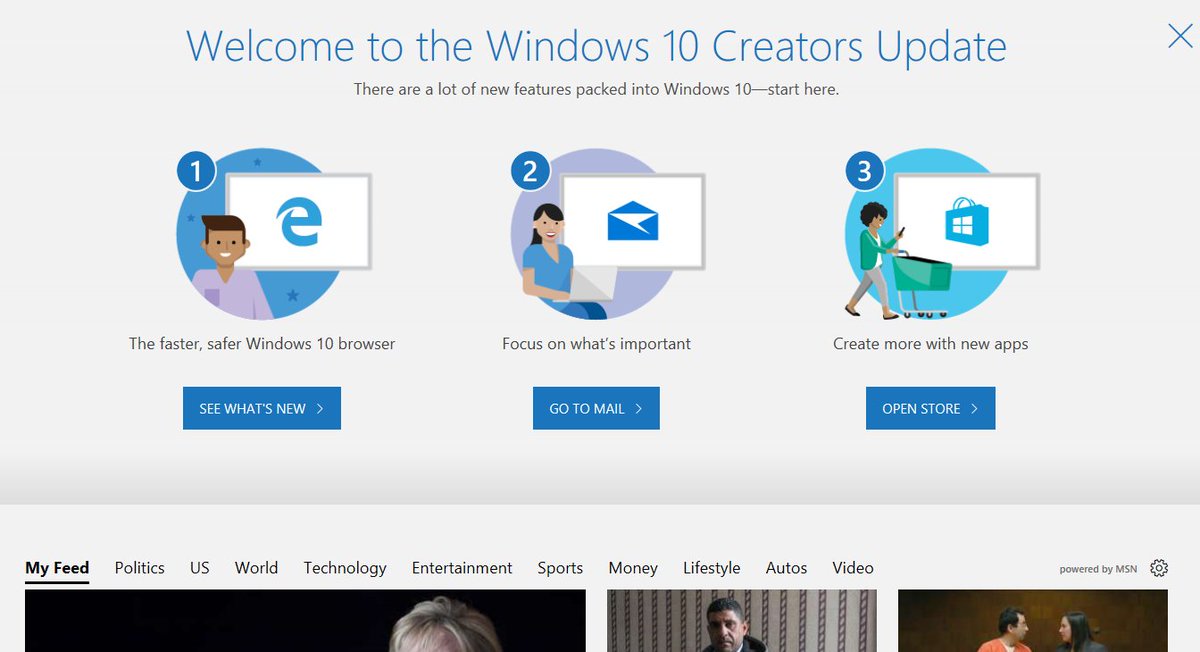Click the powered by MSN label
Screen dimensions: 1200x652
click(x=1098, y=569)
